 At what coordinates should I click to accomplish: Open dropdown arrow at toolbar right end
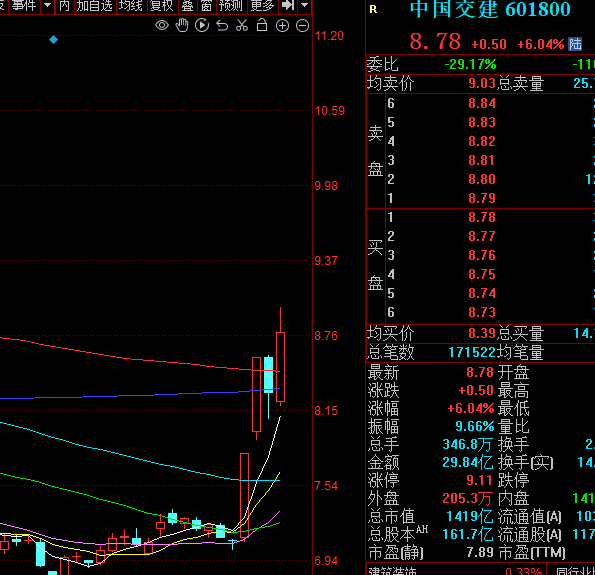coord(304,6)
